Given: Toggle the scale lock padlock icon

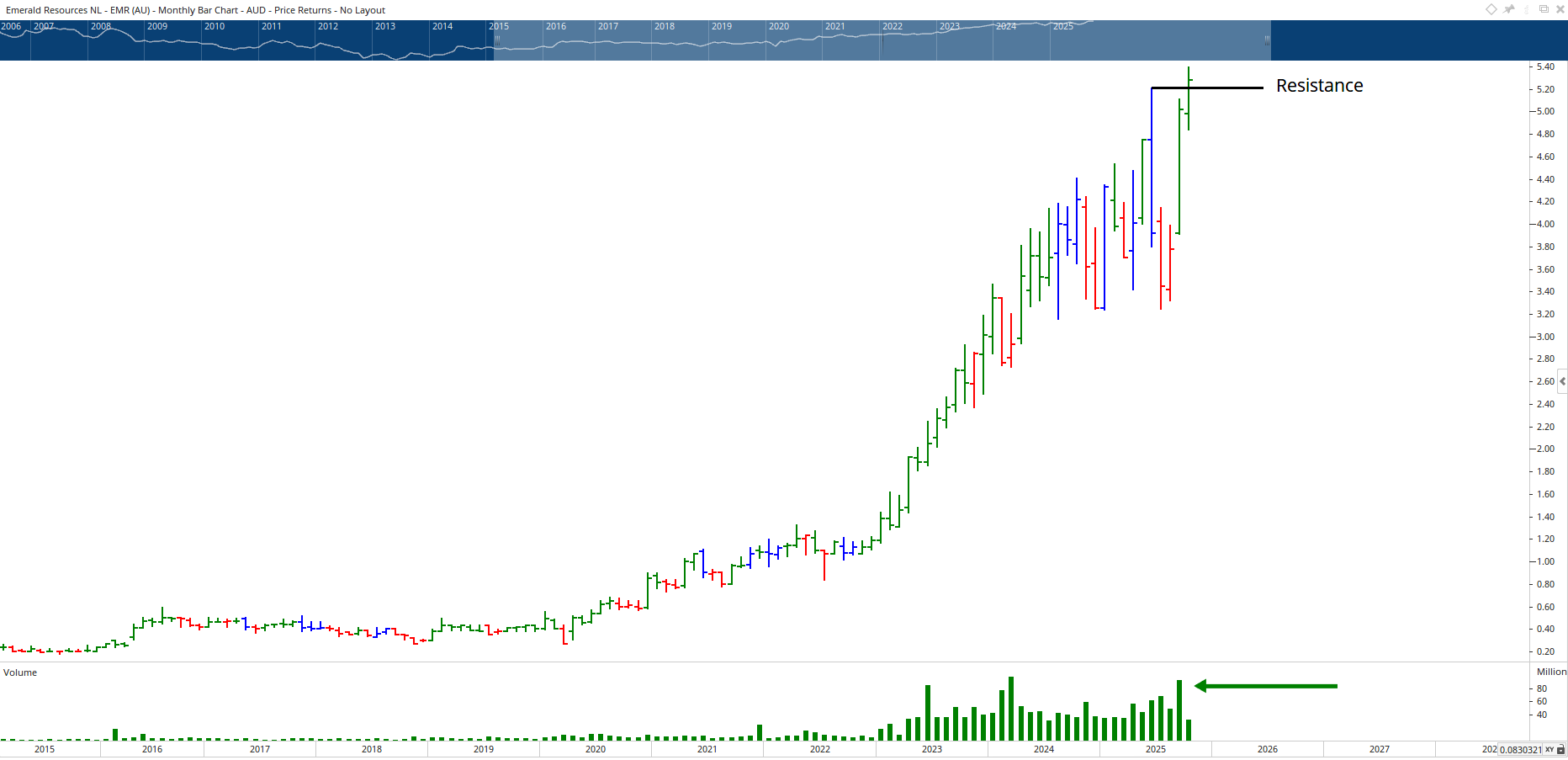Looking at the screenshot, I should 1560,750.
